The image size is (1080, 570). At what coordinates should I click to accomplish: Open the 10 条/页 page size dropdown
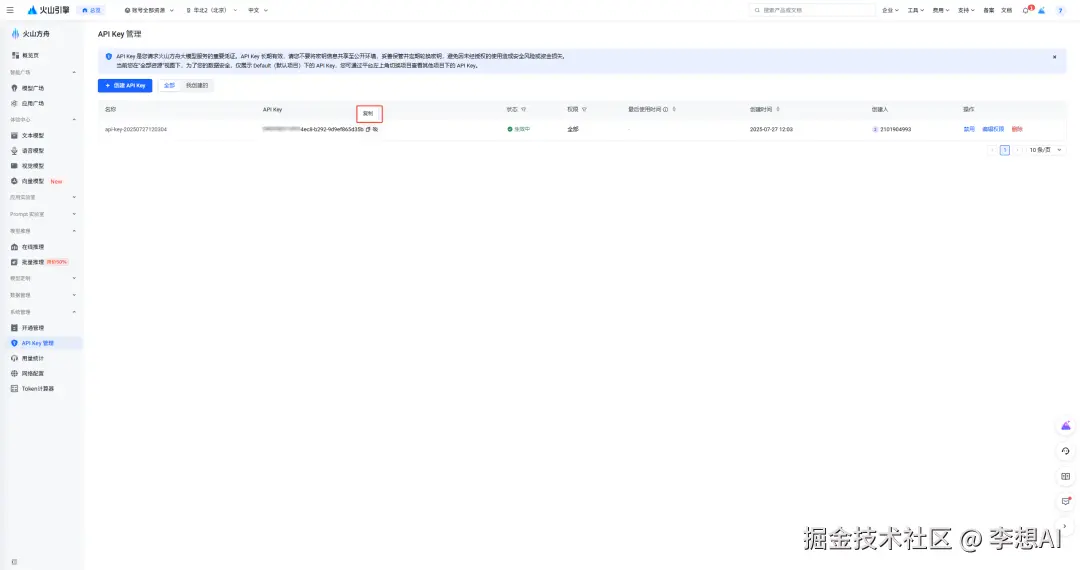click(x=1046, y=150)
